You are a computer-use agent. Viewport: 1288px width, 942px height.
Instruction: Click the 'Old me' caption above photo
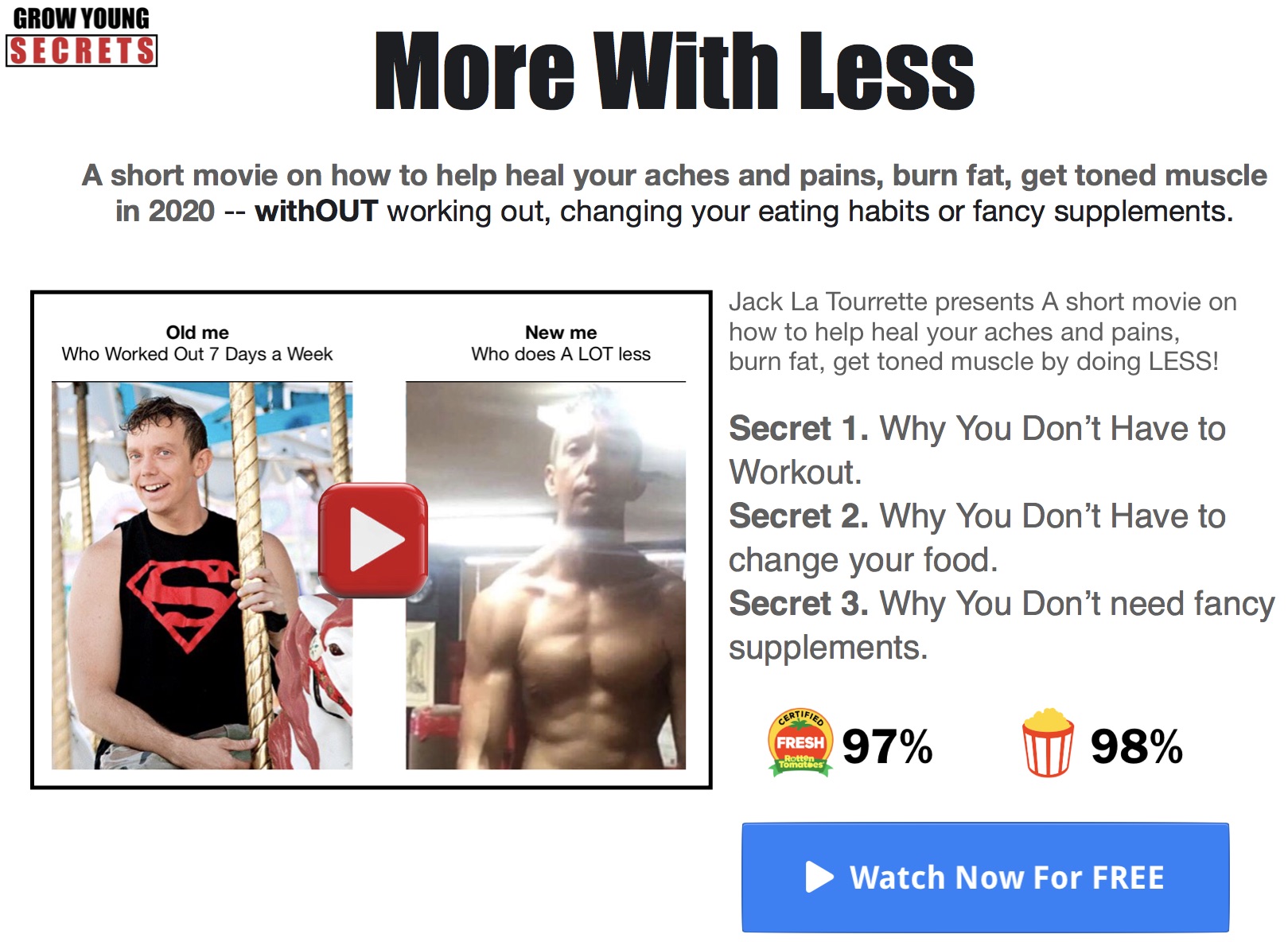pos(197,343)
